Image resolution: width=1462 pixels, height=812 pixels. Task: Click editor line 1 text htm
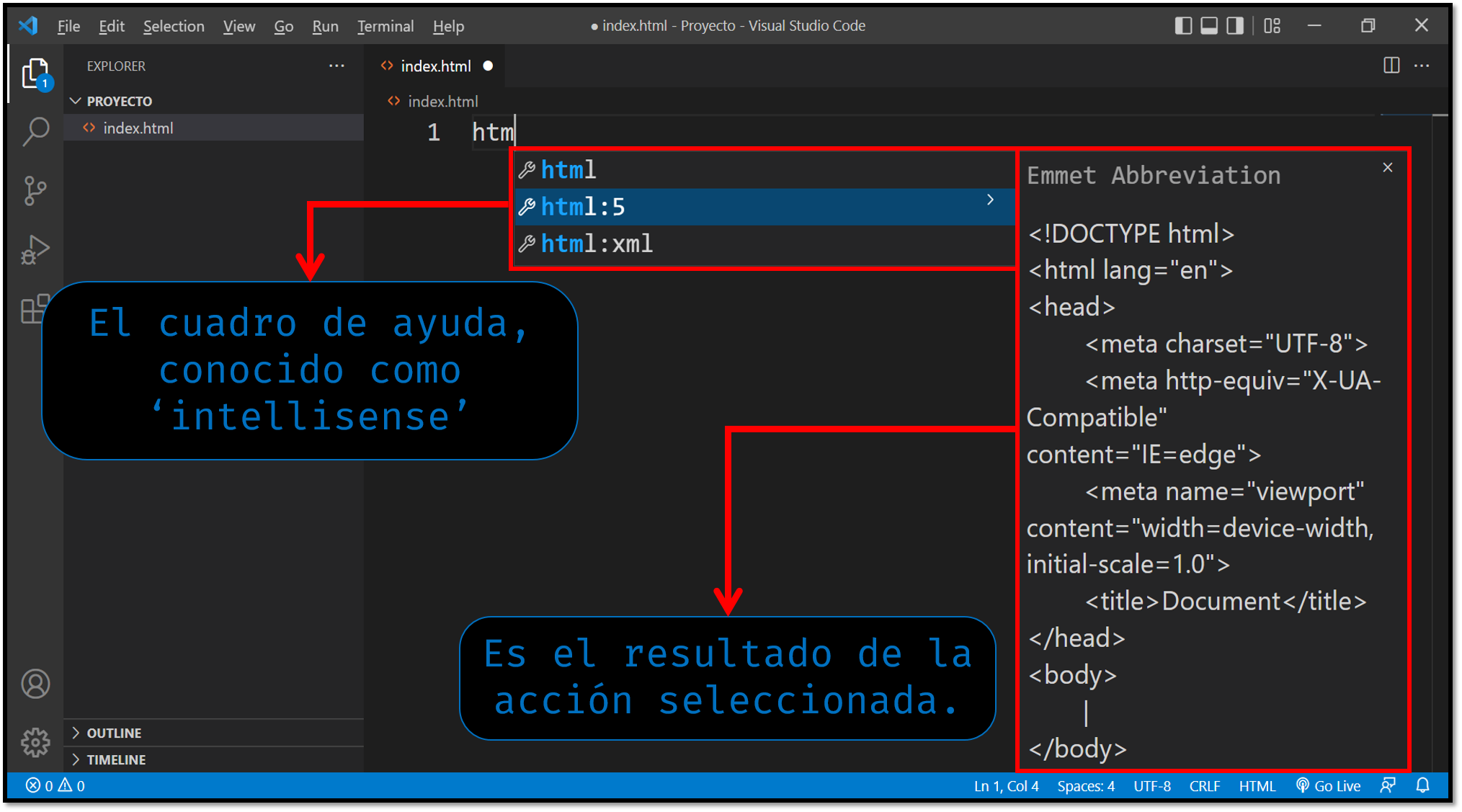(493, 132)
